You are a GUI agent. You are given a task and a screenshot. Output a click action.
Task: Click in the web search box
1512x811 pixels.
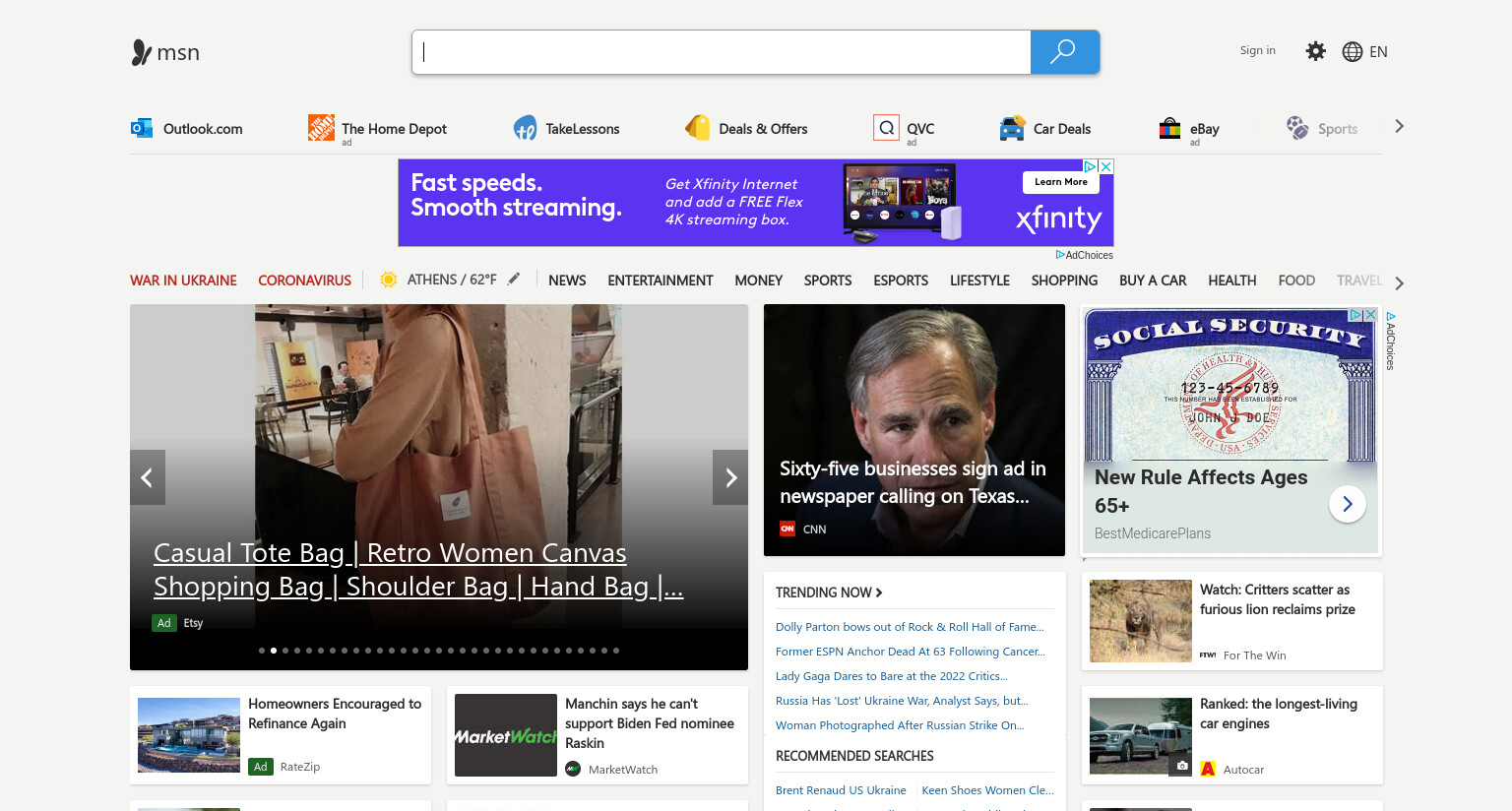(722, 52)
